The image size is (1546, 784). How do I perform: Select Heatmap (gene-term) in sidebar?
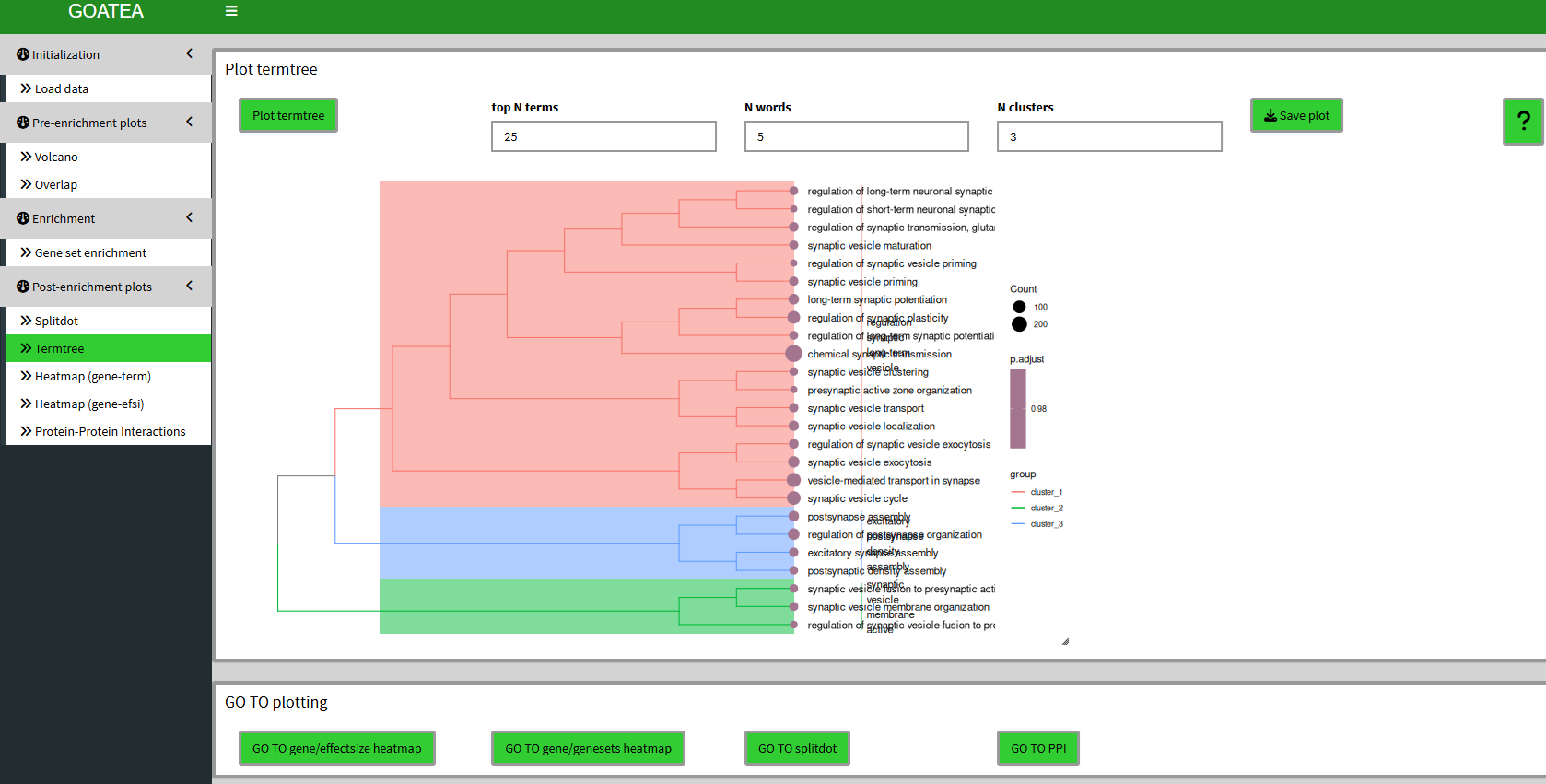pos(92,376)
